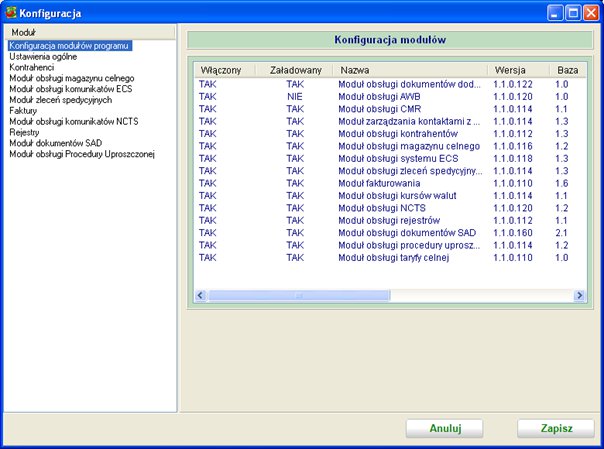
Task: Select row Moduł zarządzania kontaktami z ...
Action: coord(390,121)
